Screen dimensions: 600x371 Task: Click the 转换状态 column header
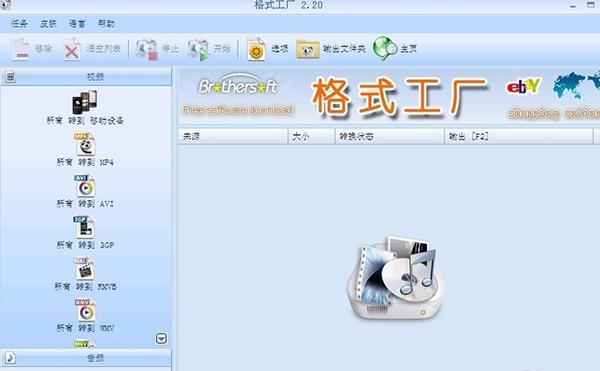click(390, 136)
